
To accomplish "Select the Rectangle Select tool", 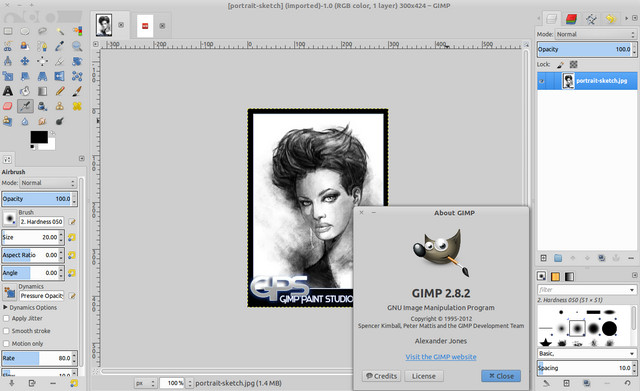I will pyautogui.click(x=8, y=31).
